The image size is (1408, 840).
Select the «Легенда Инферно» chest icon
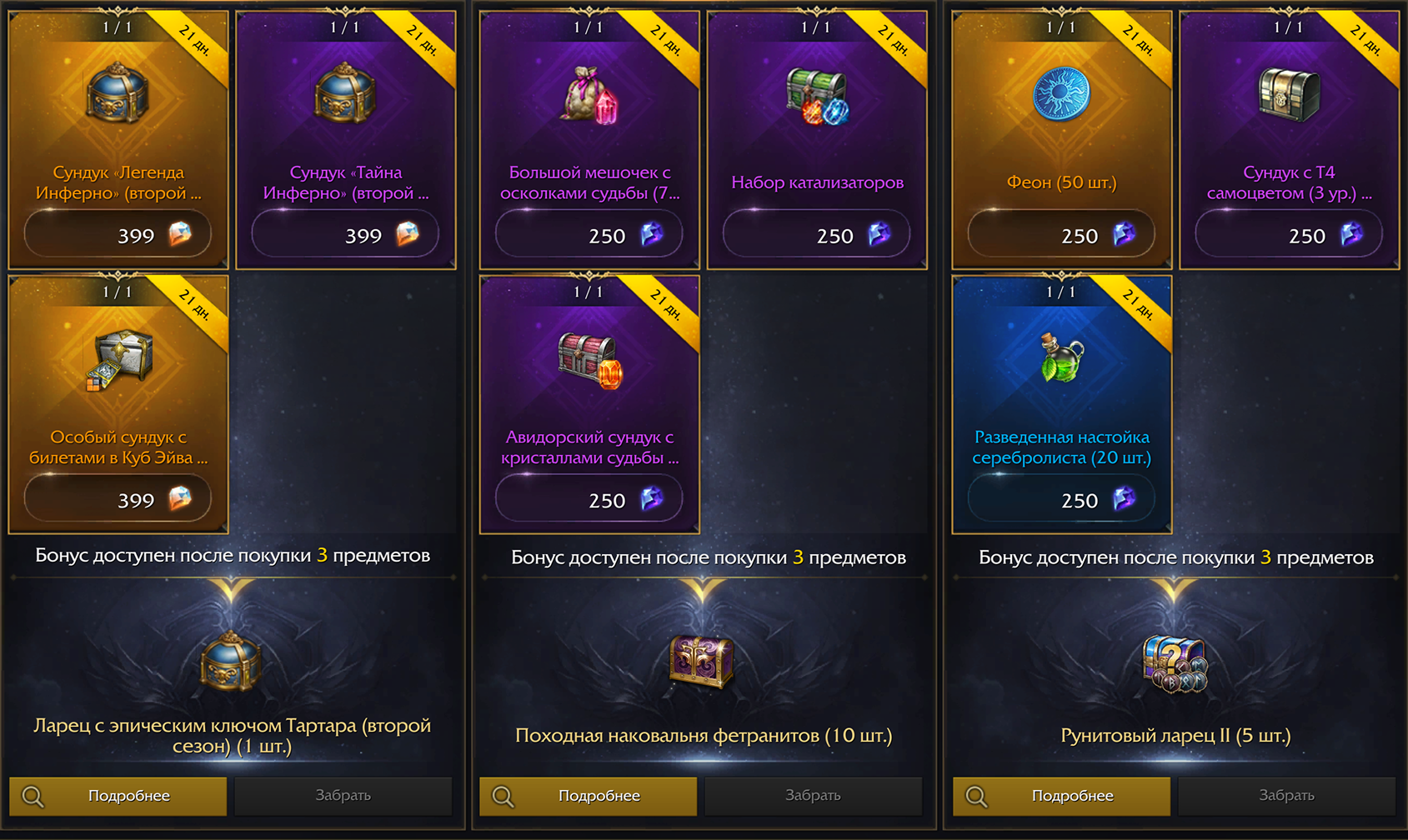(118, 93)
